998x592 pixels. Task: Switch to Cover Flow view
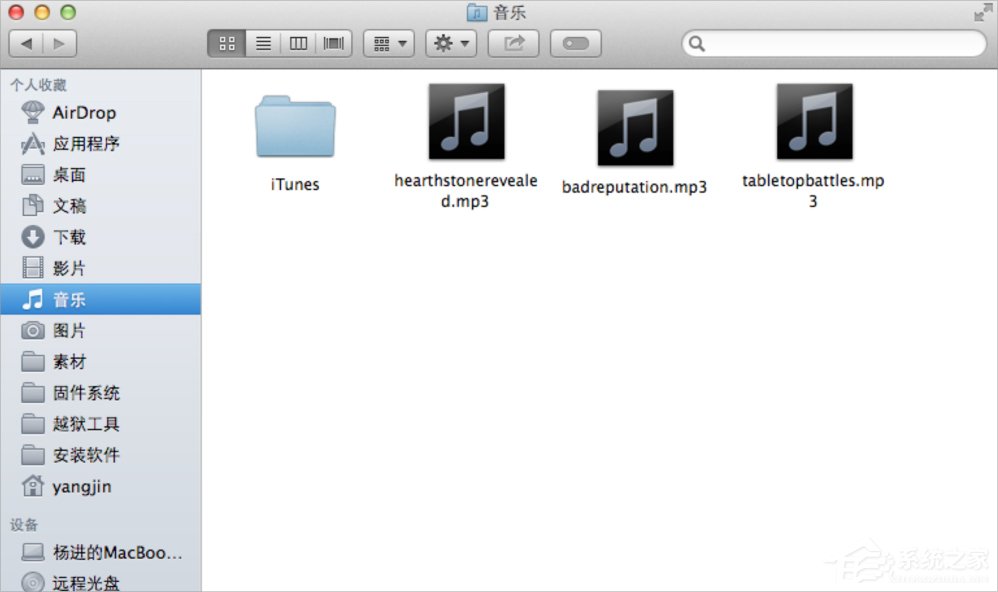[x=333, y=43]
